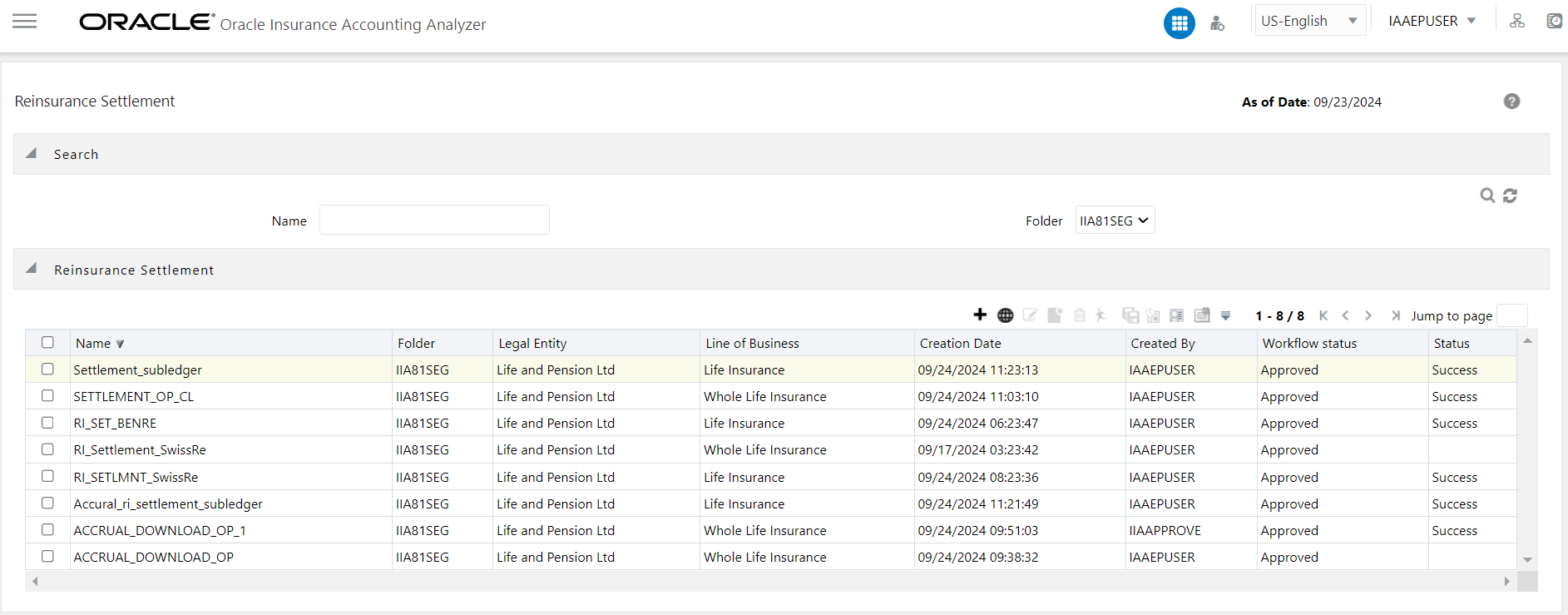The width and height of the screenshot is (1568, 615).
Task: Open the Folder IIA81SEG dropdown
Action: [x=1115, y=221]
